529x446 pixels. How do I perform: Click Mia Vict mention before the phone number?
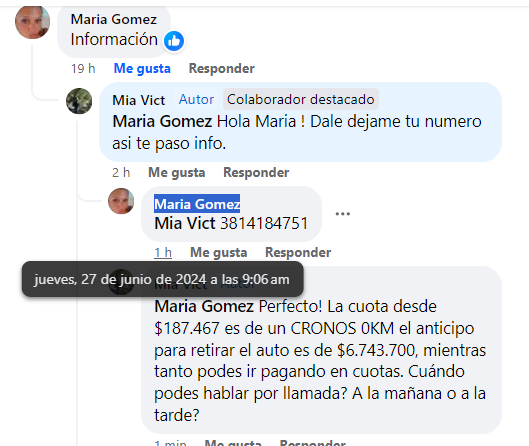click(x=185, y=223)
